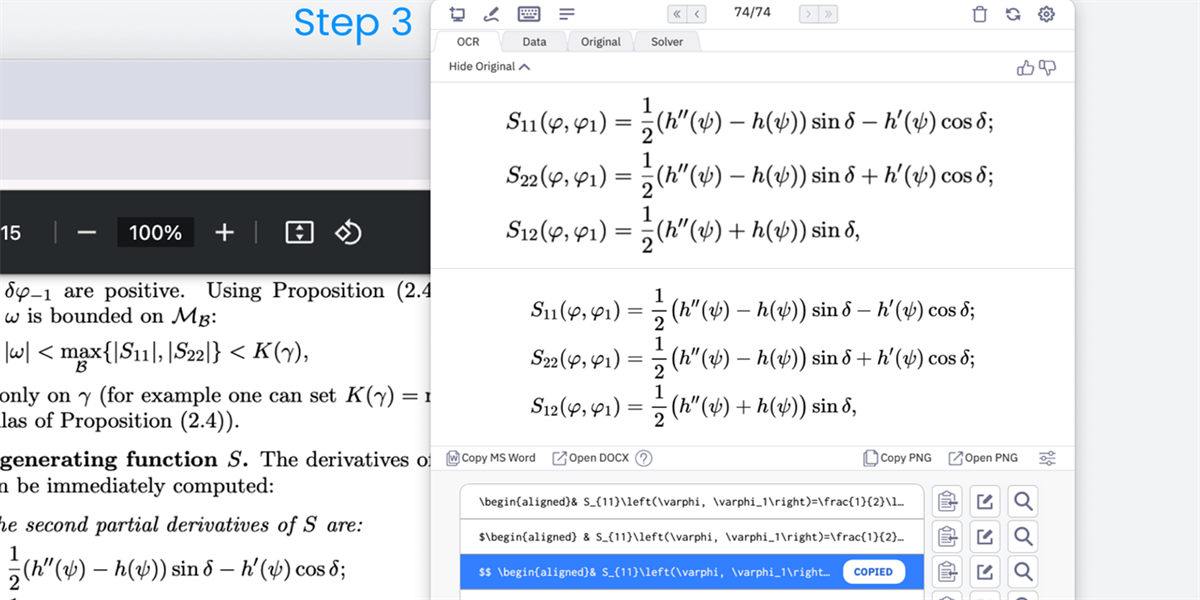Switch to the Solver tab
1200x600 pixels.
point(667,41)
